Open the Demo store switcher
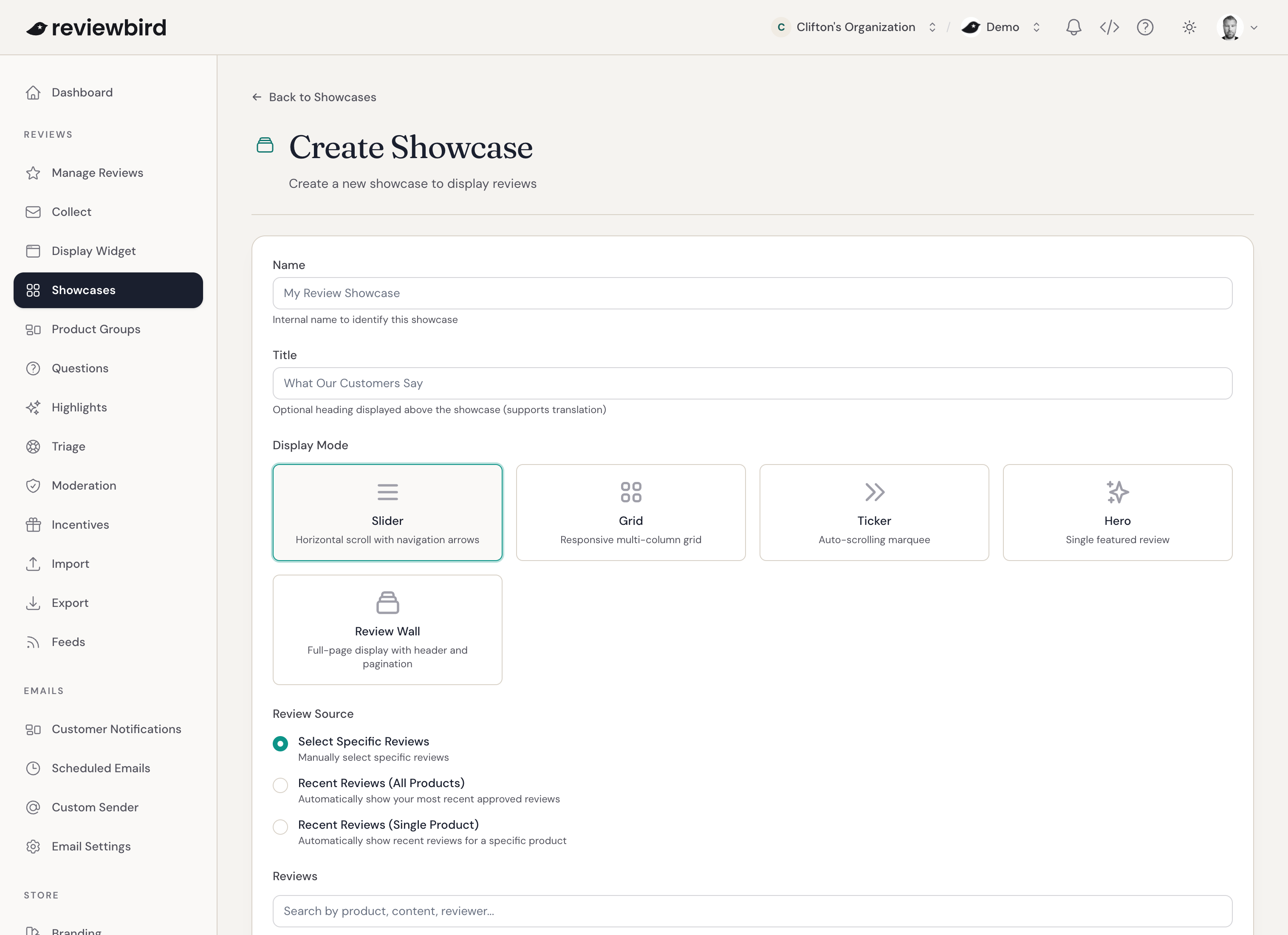Screen dimensions: 1288x935 [x=1001, y=27]
